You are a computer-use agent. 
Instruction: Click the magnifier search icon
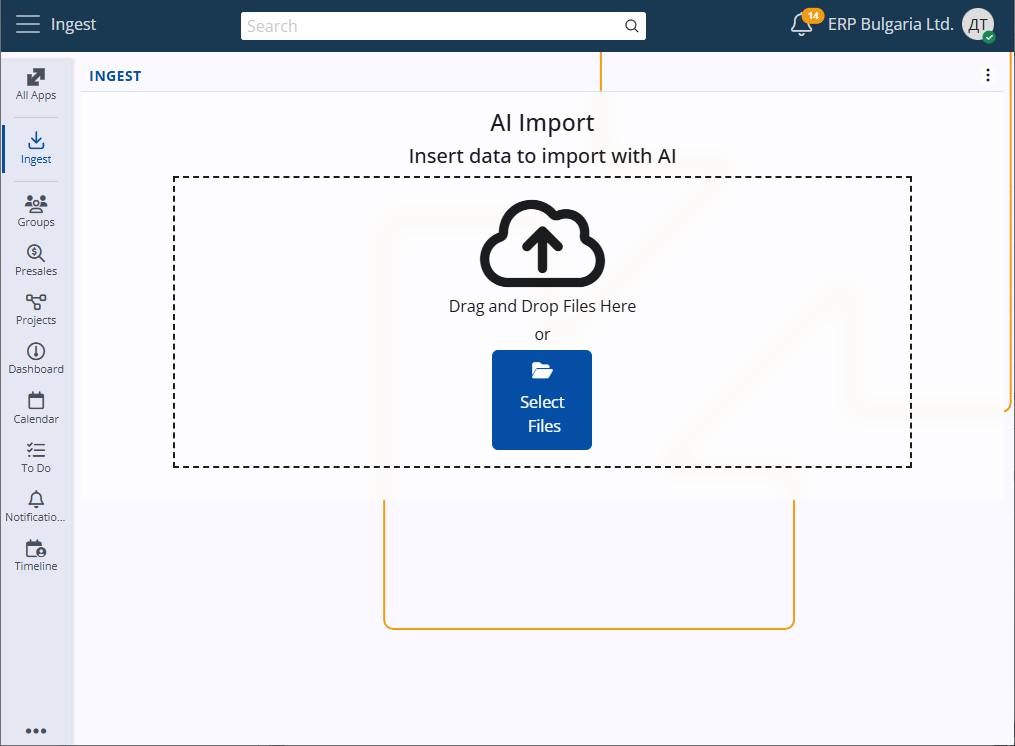[x=631, y=26]
